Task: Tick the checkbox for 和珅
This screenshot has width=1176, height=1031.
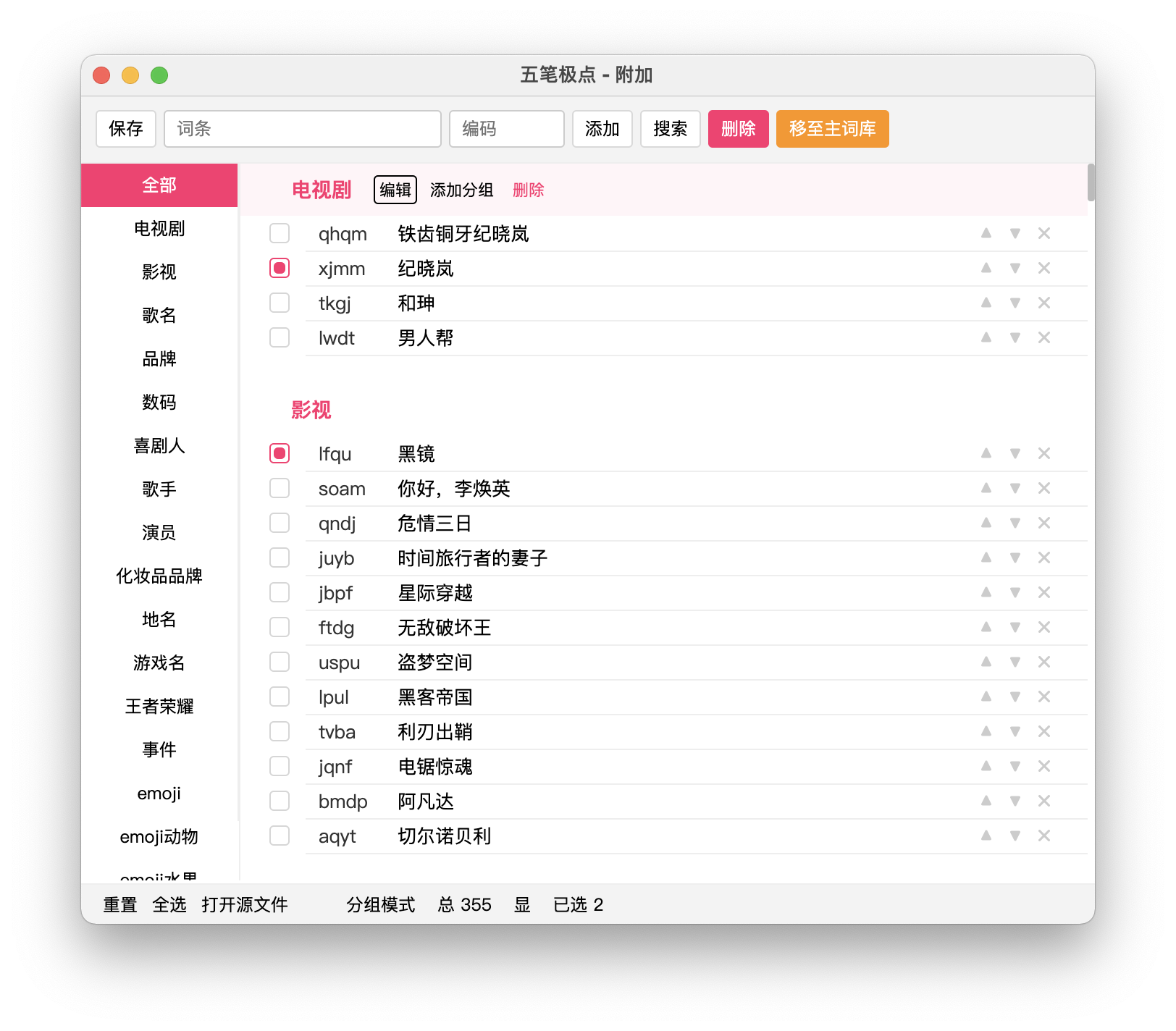Action: click(x=280, y=303)
